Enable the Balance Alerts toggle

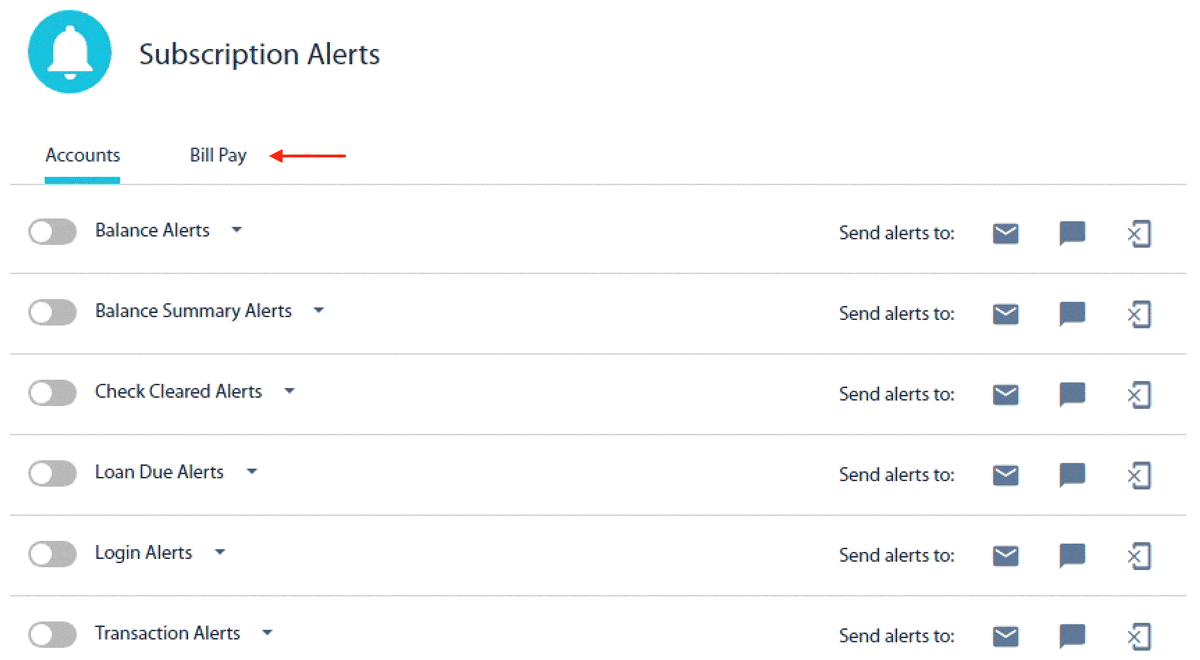click(52, 231)
